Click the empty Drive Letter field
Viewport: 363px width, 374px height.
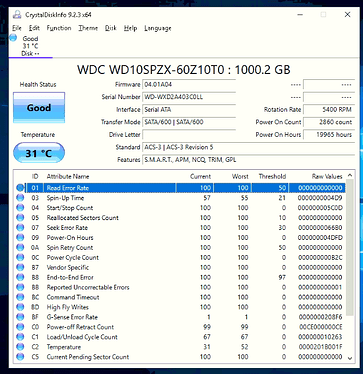(x=189, y=135)
